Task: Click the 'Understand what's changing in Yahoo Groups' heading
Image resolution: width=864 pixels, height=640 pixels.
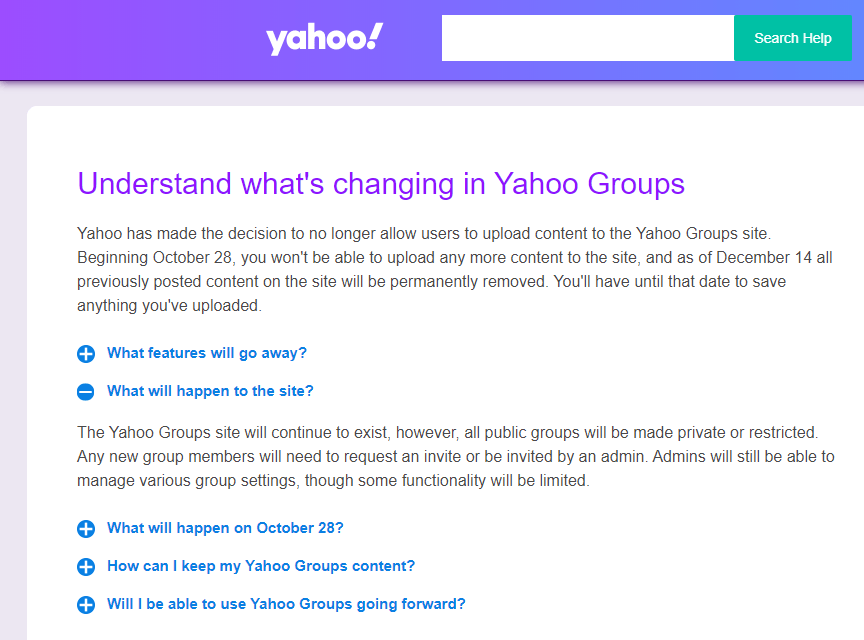Action: (381, 184)
